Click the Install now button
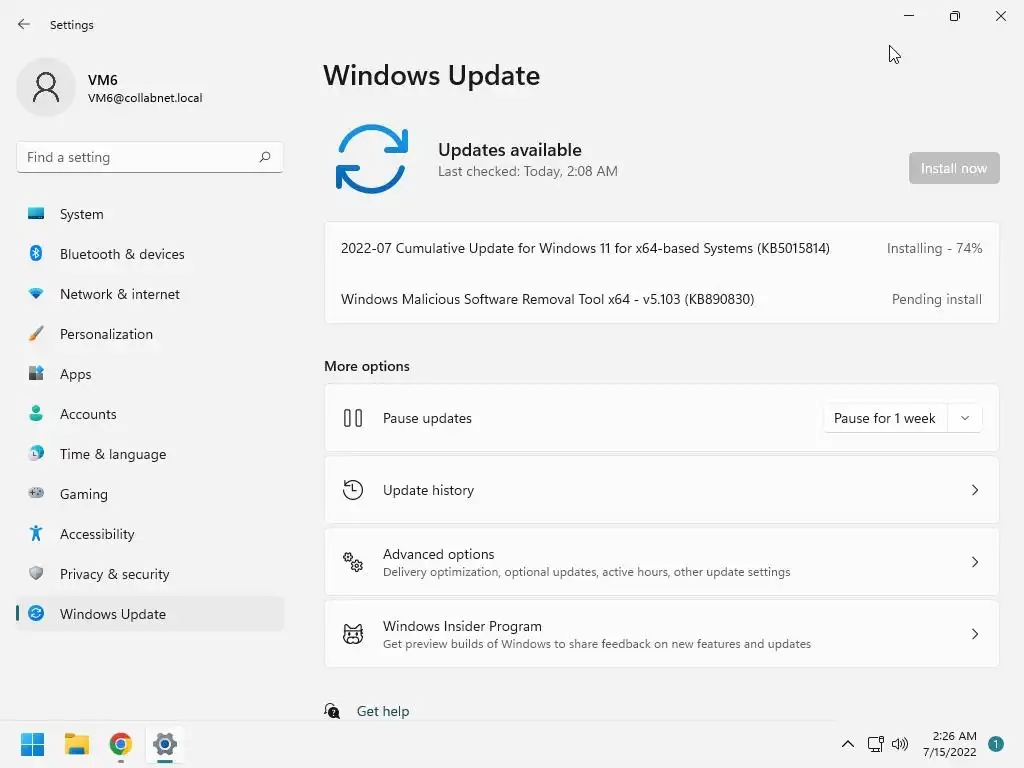1024x768 pixels. [x=953, y=168]
